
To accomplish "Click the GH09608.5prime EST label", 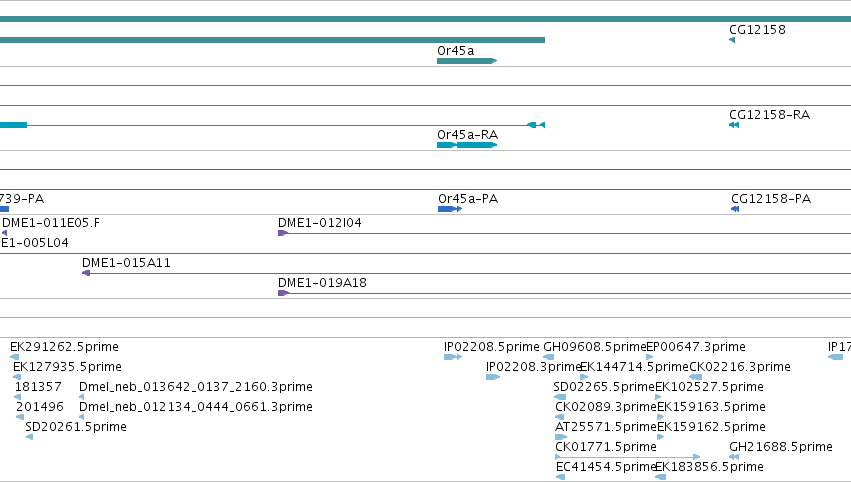I will tap(595, 346).
